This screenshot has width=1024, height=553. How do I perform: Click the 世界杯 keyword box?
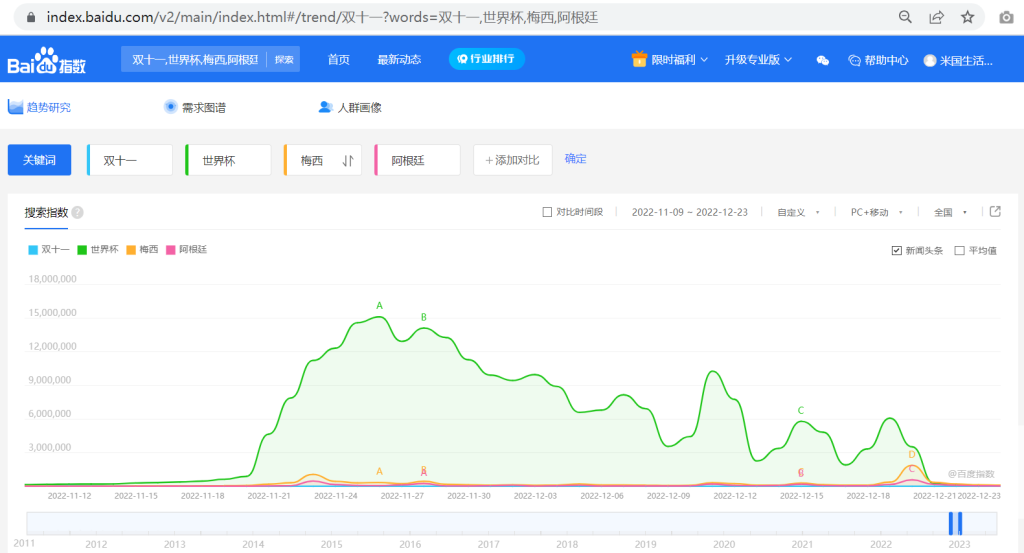point(229,160)
